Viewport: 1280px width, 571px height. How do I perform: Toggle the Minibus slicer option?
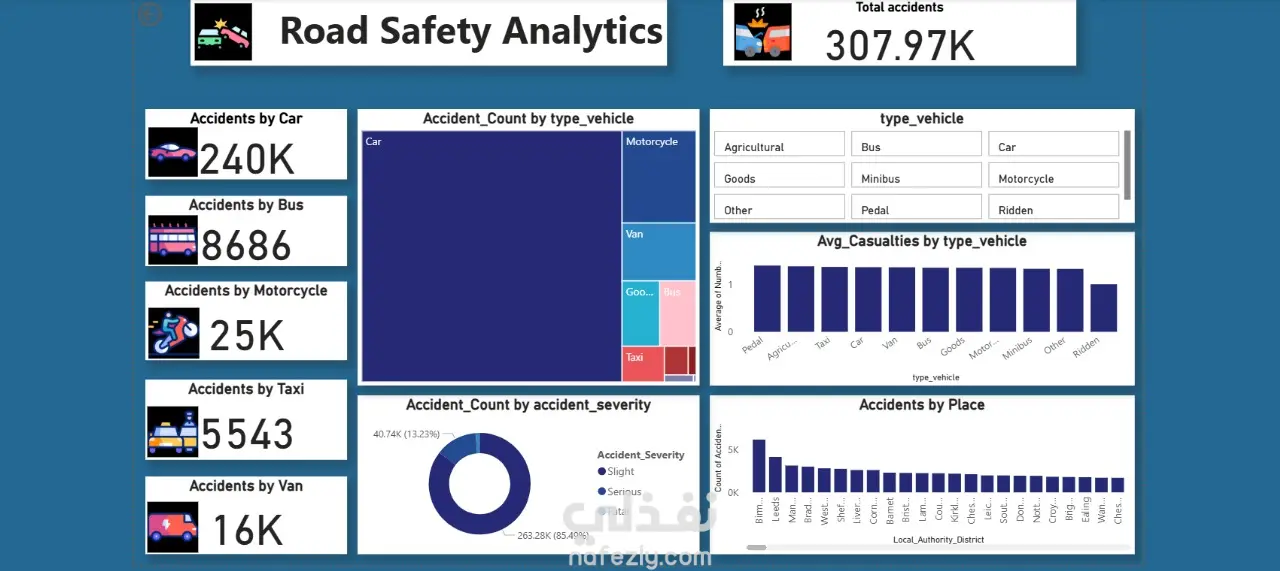pos(917,175)
